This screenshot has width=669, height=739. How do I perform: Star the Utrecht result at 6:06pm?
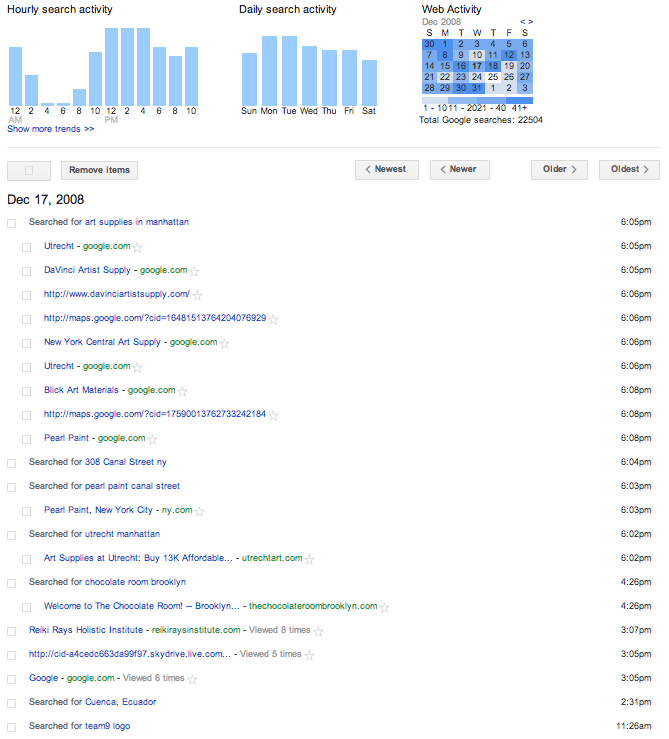[x=137, y=367]
